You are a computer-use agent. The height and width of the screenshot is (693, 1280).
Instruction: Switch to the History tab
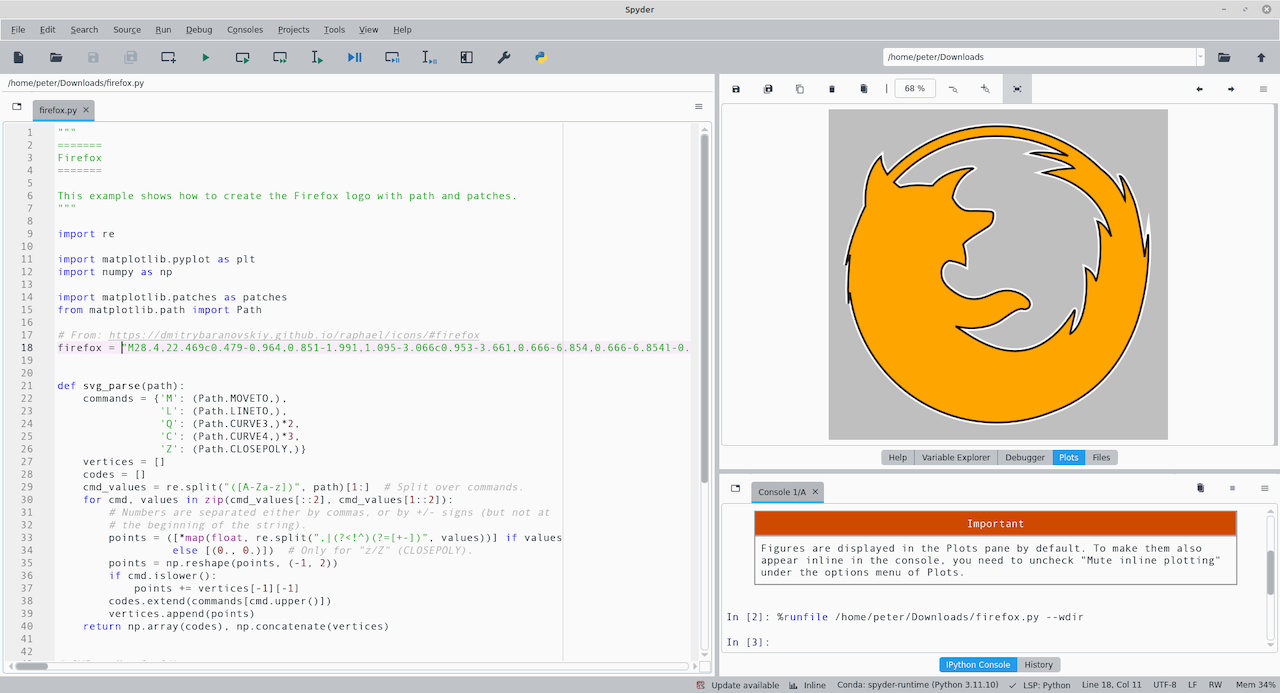1039,664
